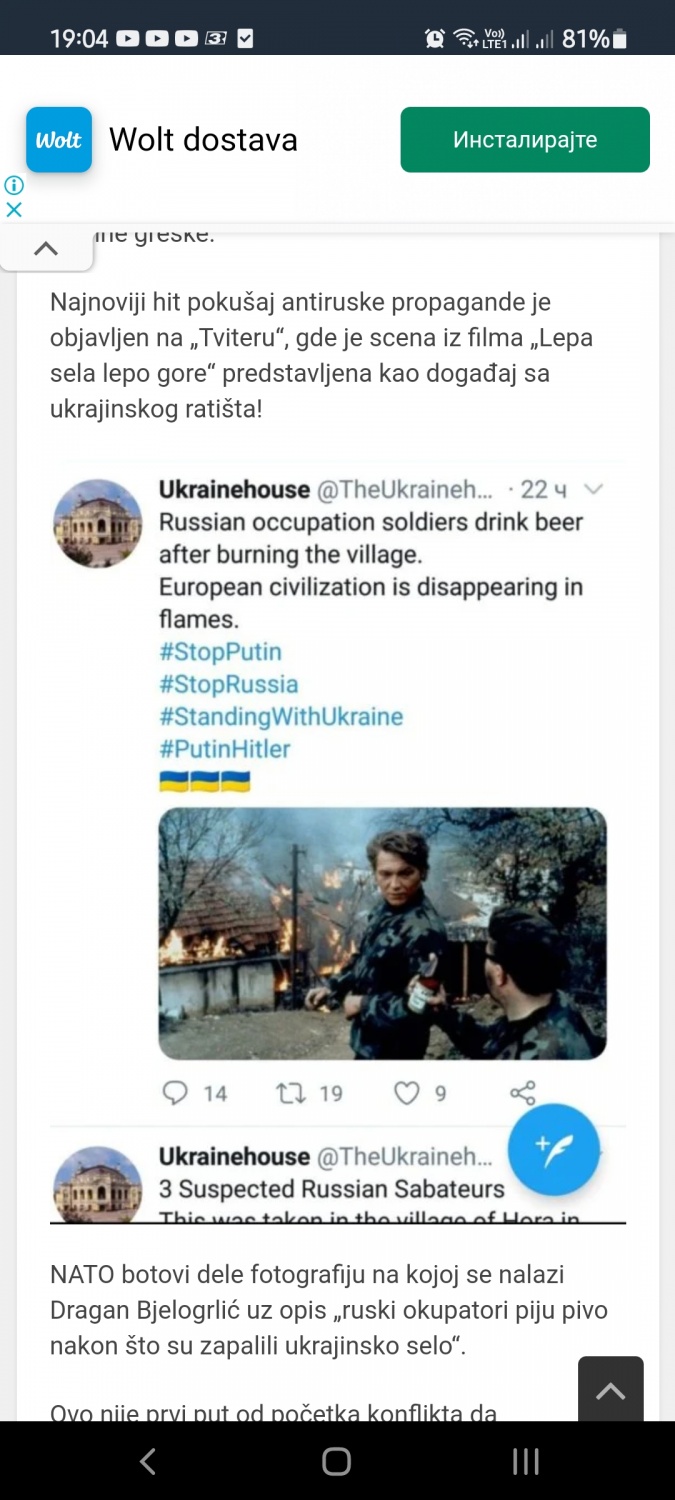Open the burning village tweet image
This screenshot has width=675, height=1500.
coord(382,933)
